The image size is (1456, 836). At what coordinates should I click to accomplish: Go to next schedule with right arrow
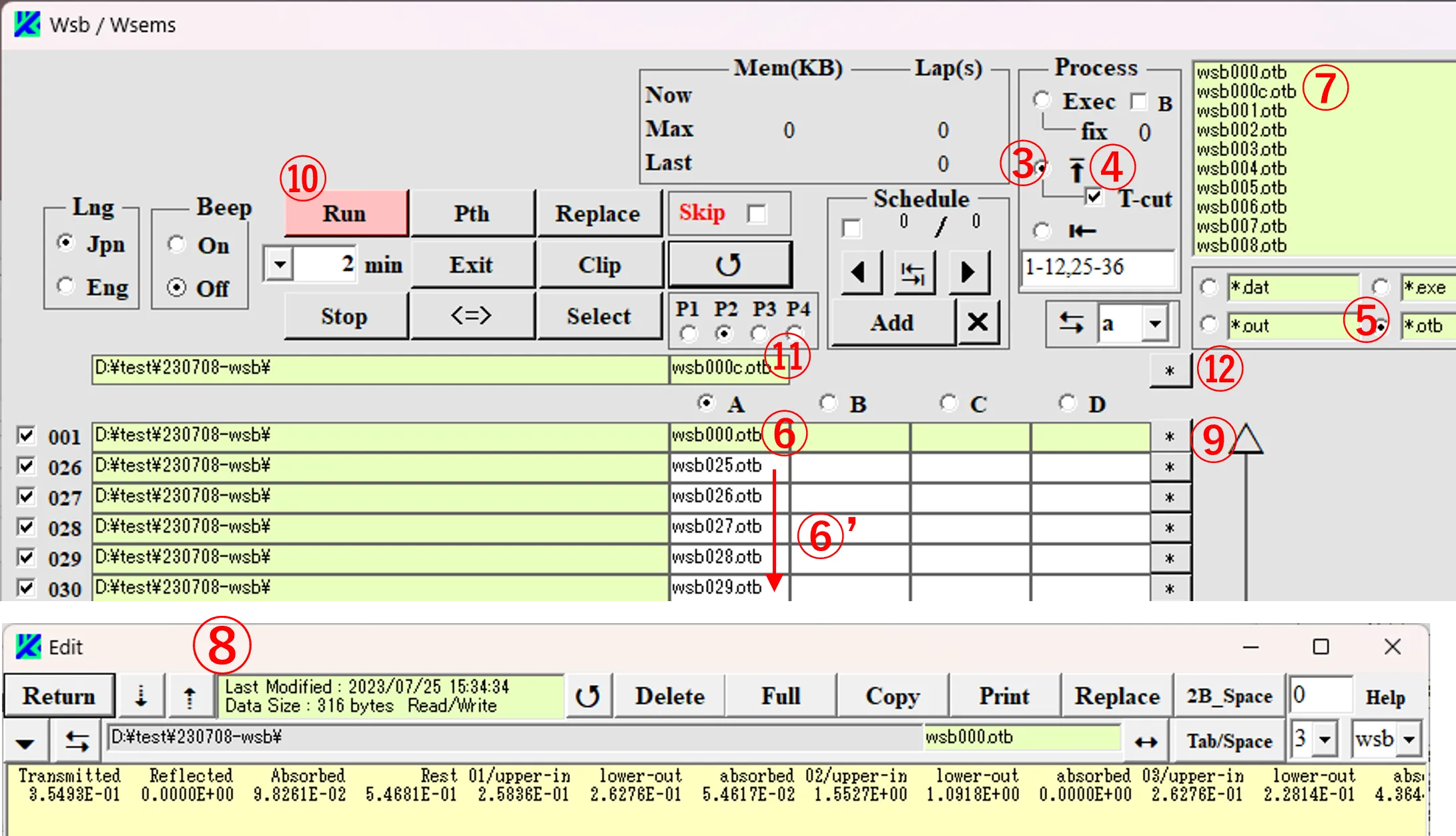[968, 272]
